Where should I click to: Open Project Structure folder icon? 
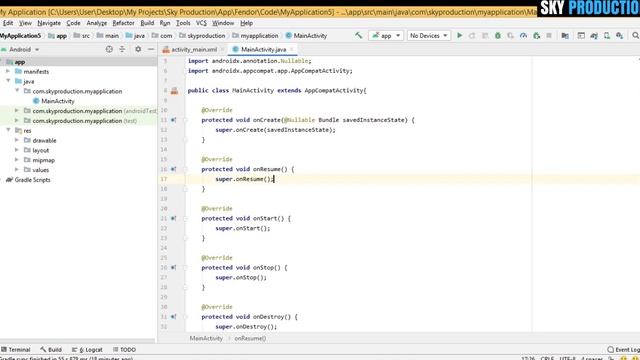565,36
